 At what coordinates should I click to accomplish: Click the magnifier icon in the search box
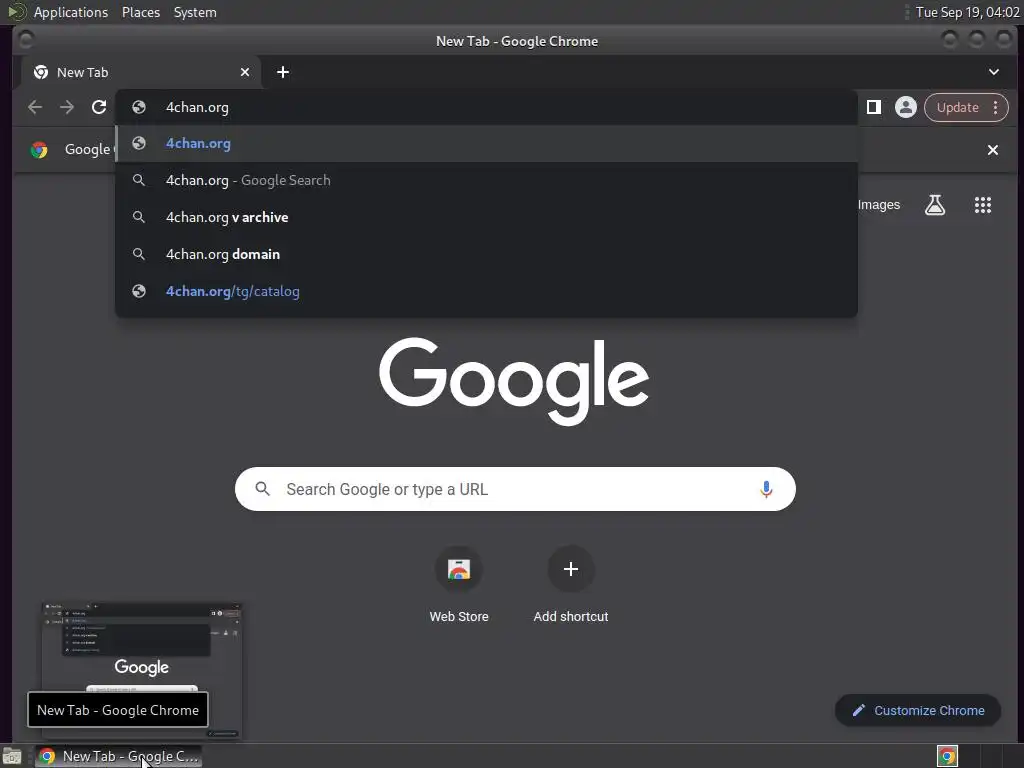(263, 489)
